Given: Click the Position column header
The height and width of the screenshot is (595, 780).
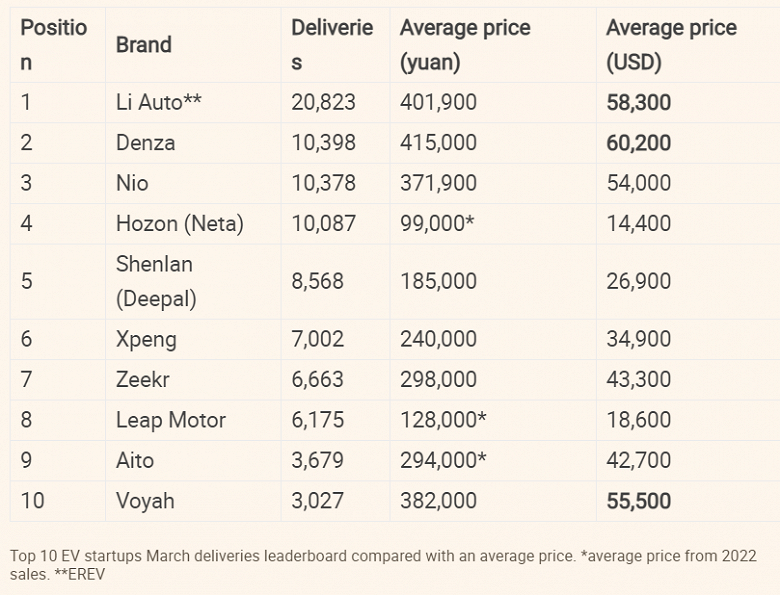Looking at the screenshot, I should [x=54, y=44].
